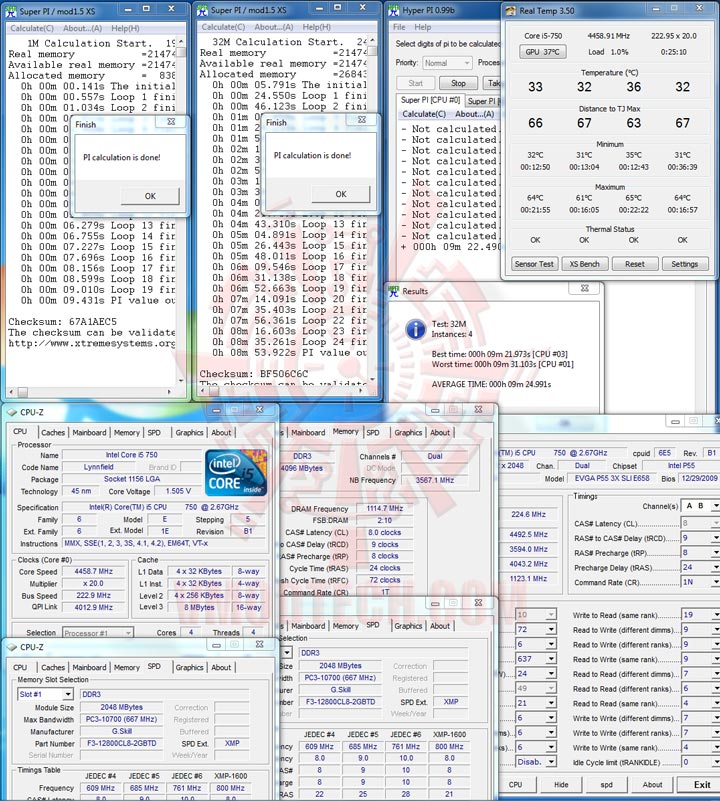This screenshot has height=801, width=720.
Task: Click the blue info icon in Results
Action: 415,329
